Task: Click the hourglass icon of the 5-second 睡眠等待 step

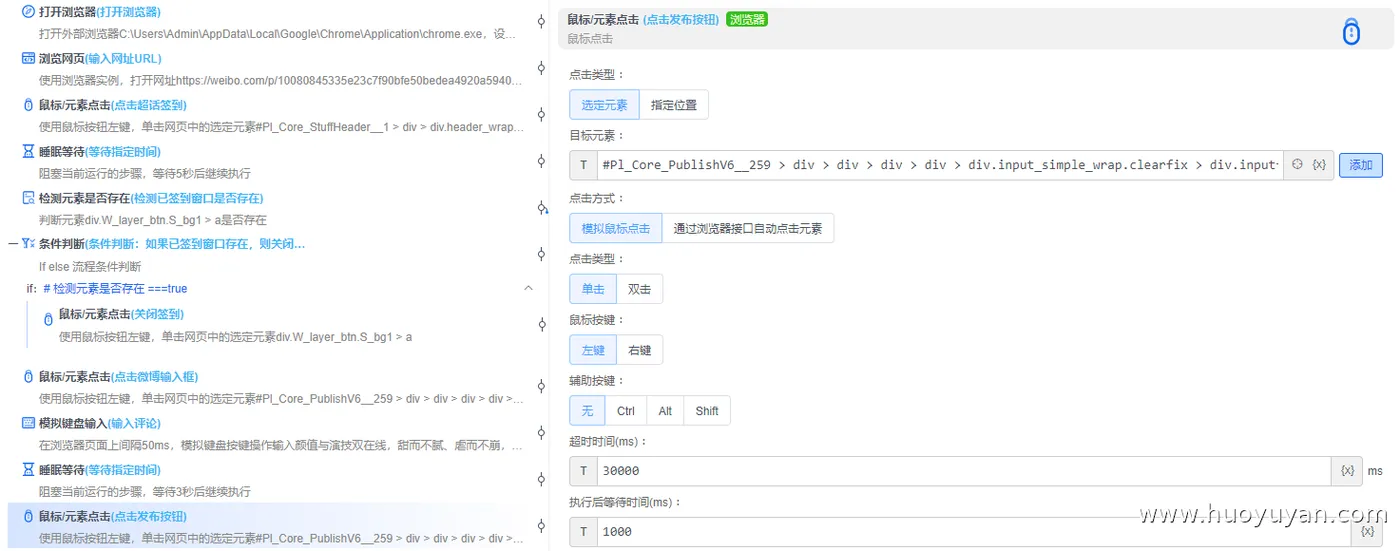Action: 28,152
